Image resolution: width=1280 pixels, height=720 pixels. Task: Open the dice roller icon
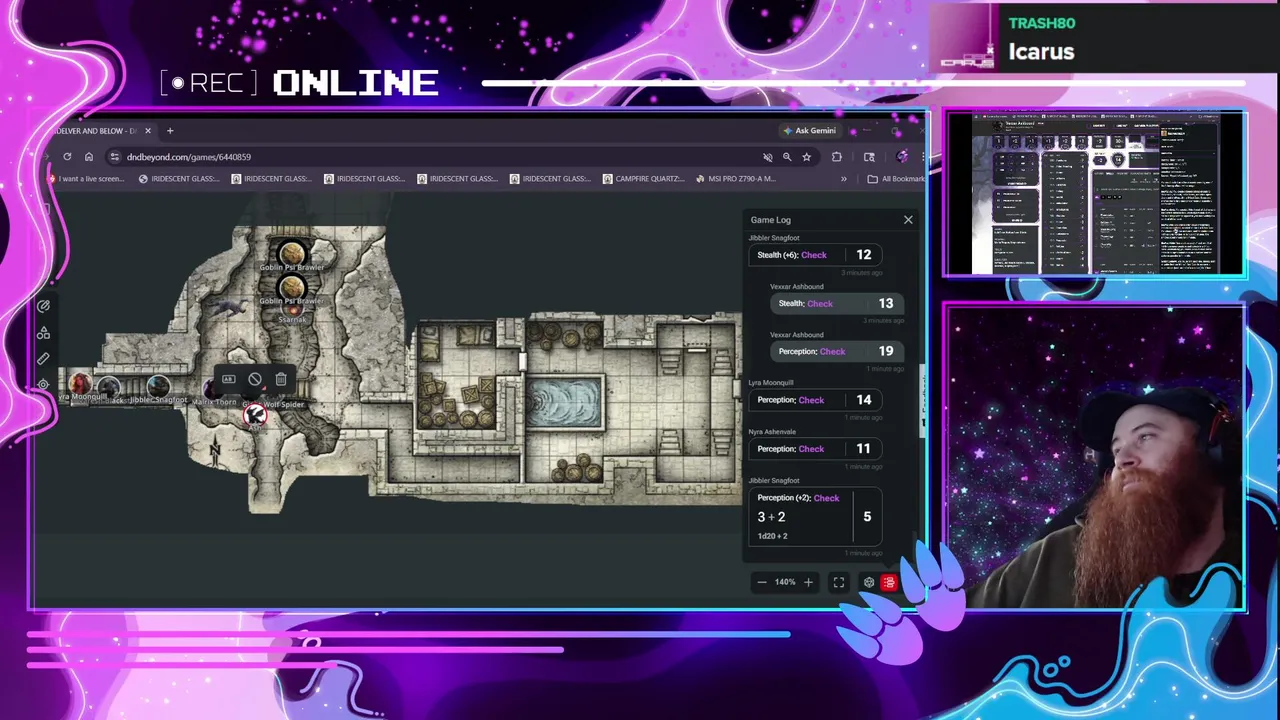(868, 582)
